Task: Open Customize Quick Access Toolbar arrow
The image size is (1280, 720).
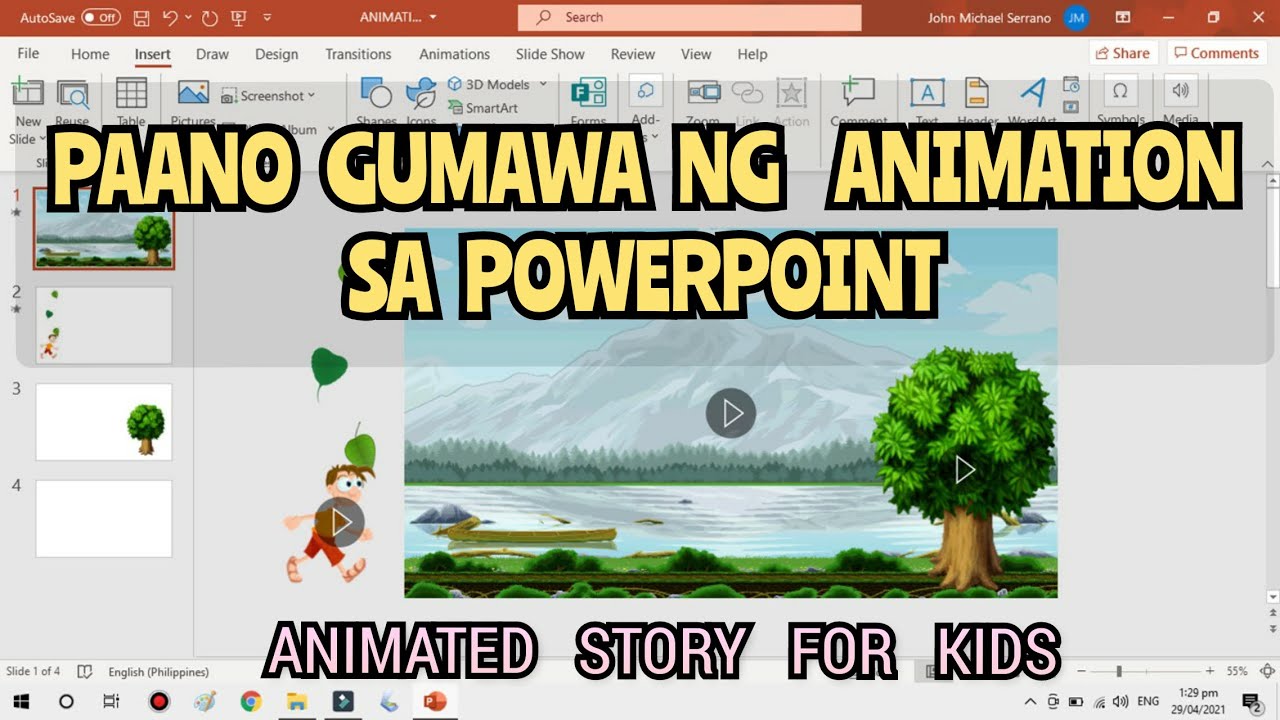Action: click(x=267, y=18)
